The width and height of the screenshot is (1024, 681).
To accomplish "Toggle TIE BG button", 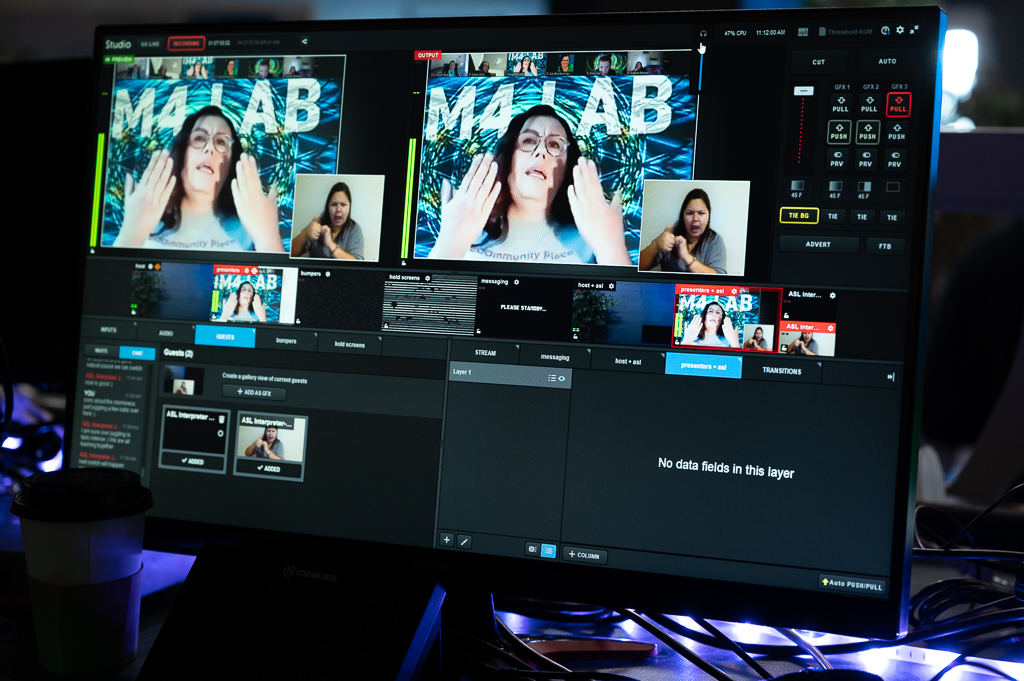I will pyautogui.click(x=799, y=215).
